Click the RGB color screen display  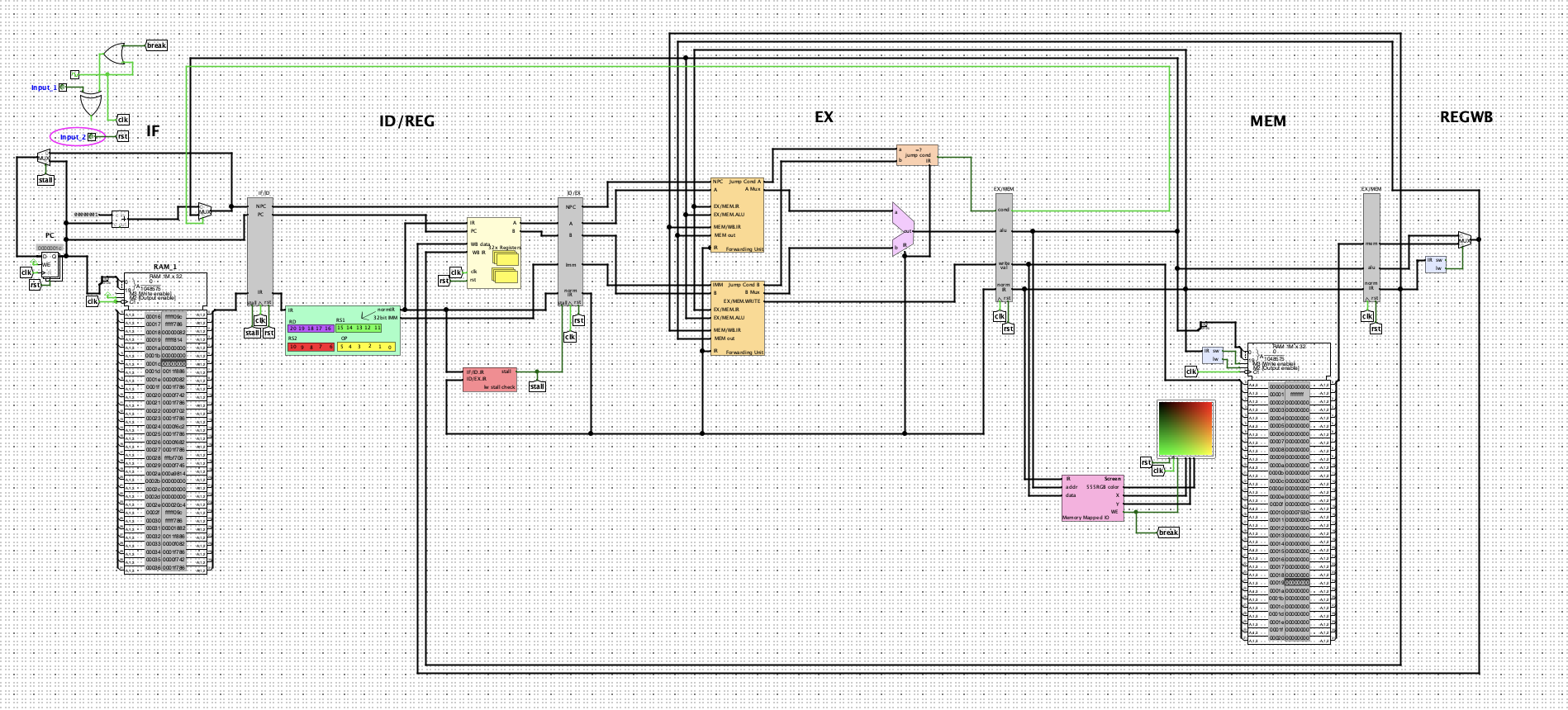1186,428
